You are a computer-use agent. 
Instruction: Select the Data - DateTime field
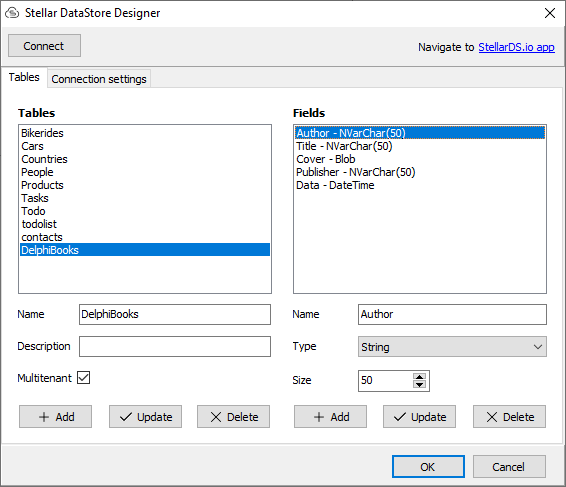(x=420, y=185)
